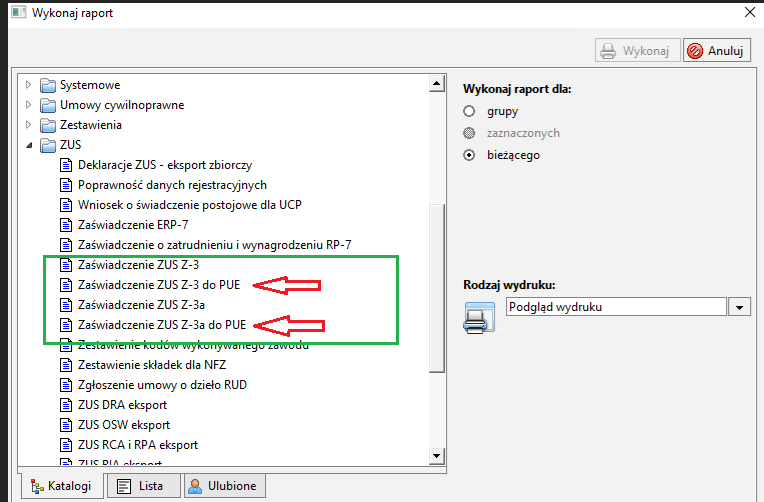Select the grupy radio option
Screen dimensions: 764x502
point(469,111)
